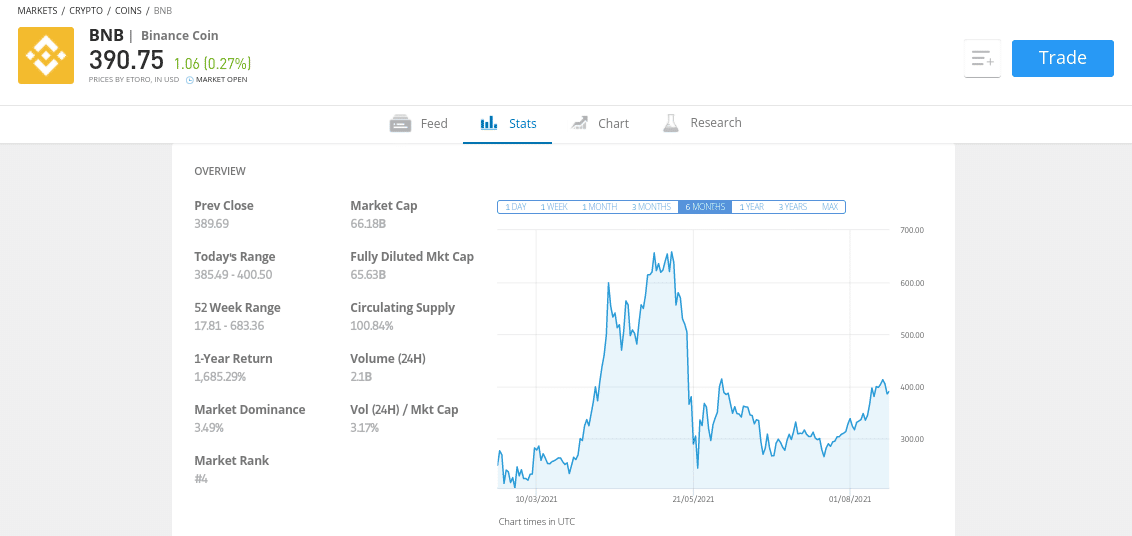Open the Research tab

pyautogui.click(x=702, y=124)
